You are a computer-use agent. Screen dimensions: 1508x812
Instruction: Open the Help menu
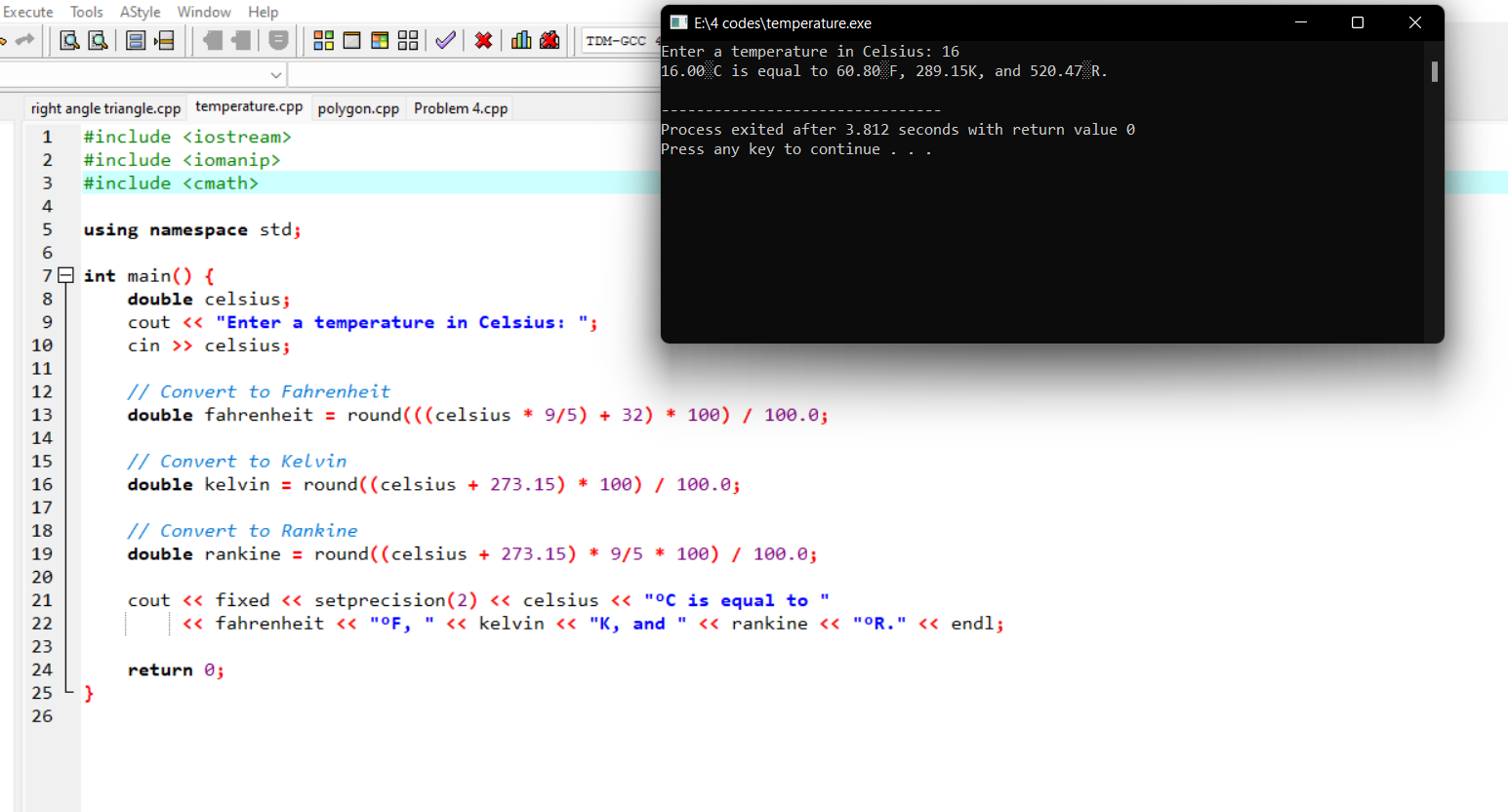click(263, 12)
